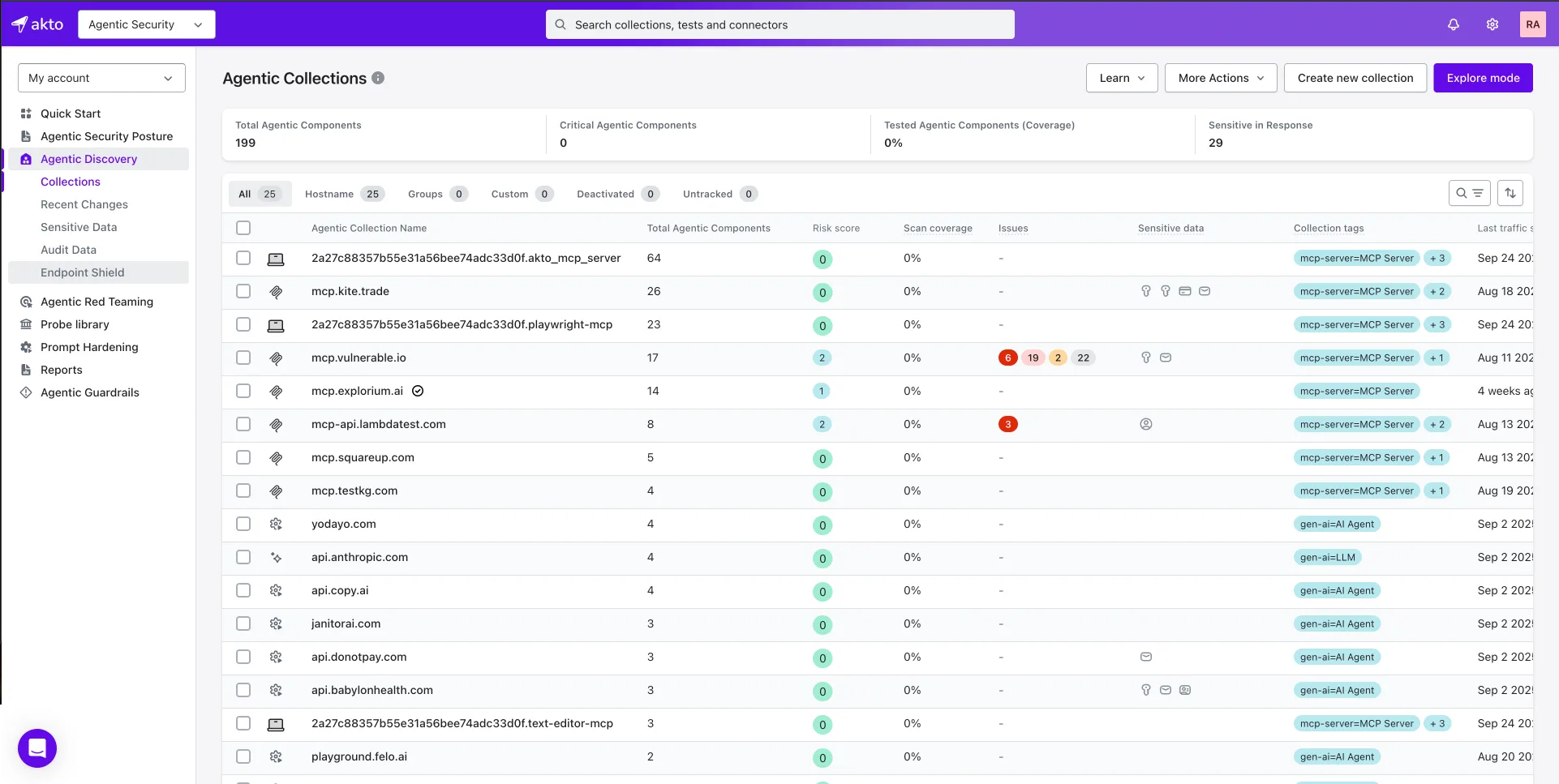Click the email icon on api.donotpay.com row
Image resolution: width=1559 pixels, height=784 pixels.
1145,657
